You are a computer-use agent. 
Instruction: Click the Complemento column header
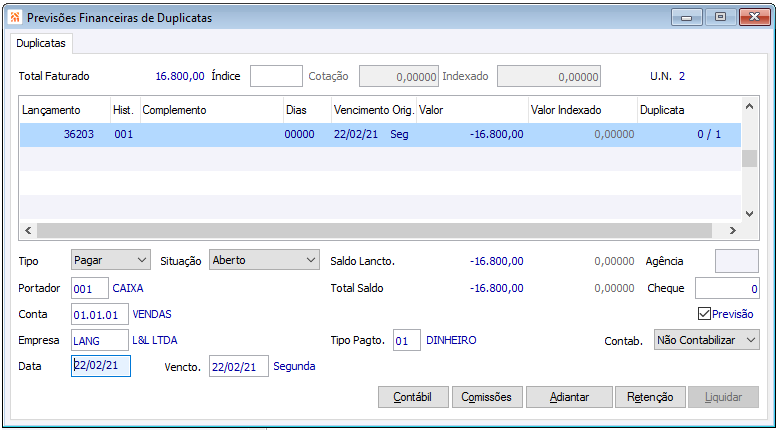[212, 110]
